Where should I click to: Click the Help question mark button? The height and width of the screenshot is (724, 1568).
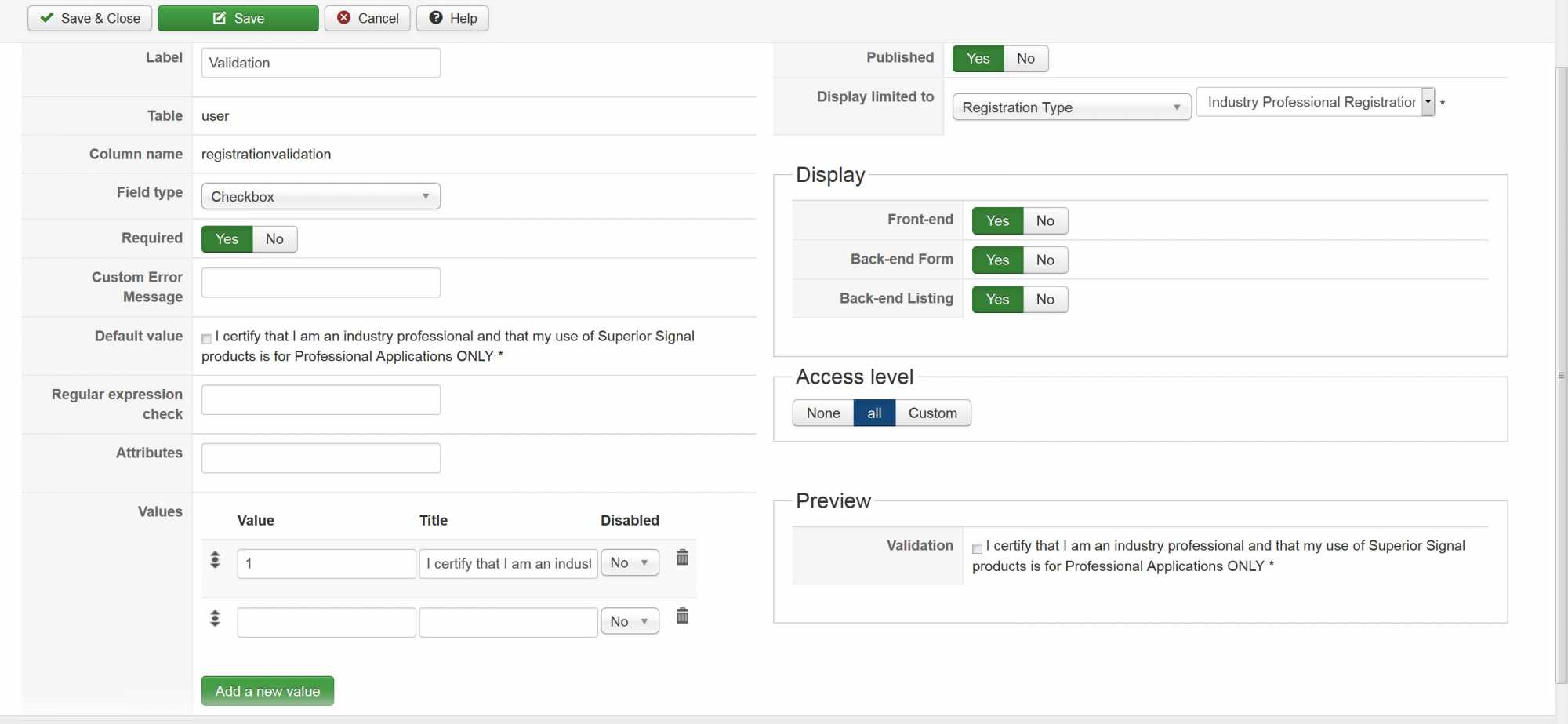452,18
